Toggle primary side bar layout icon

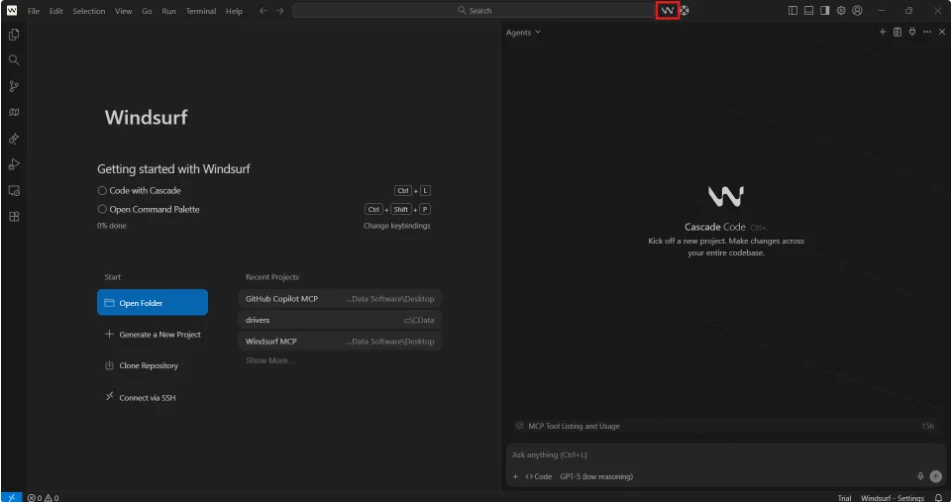pos(793,10)
